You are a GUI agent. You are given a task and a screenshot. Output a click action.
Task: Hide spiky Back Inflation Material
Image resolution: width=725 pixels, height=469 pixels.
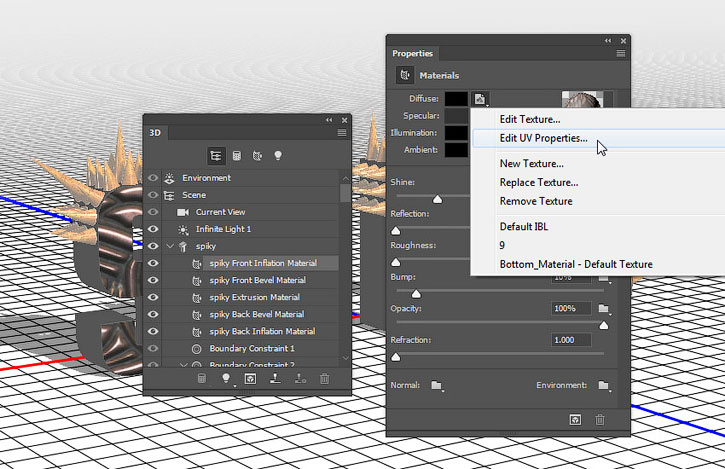[x=153, y=332]
